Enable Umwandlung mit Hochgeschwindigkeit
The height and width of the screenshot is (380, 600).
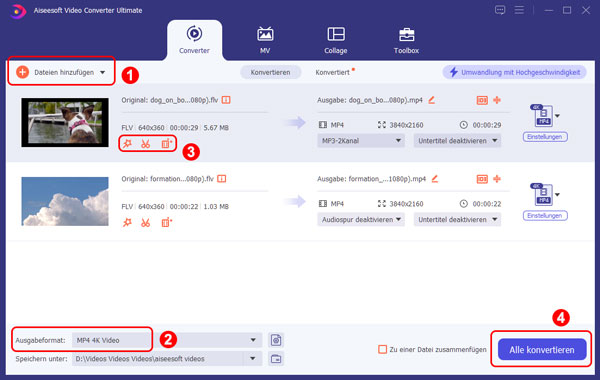tap(515, 72)
